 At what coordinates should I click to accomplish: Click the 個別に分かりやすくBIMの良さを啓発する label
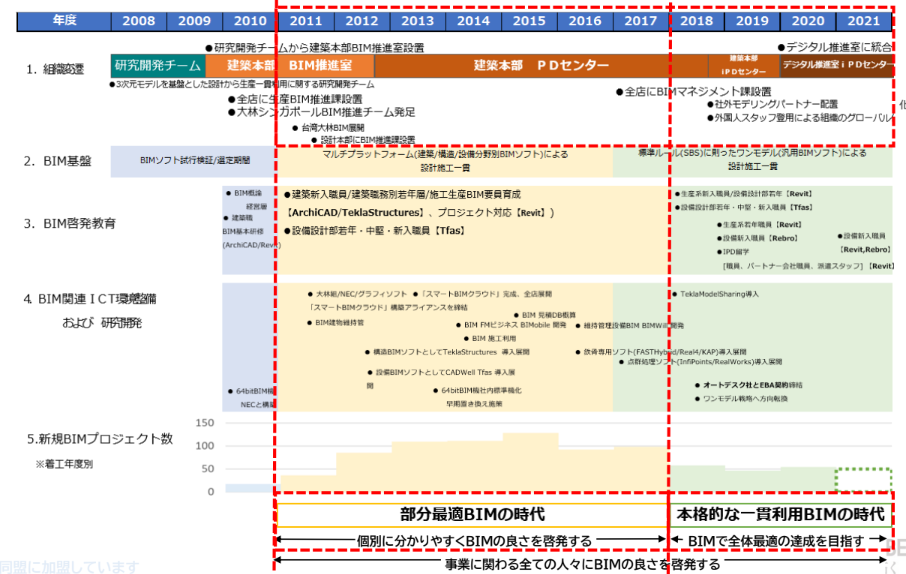pos(474,541)
